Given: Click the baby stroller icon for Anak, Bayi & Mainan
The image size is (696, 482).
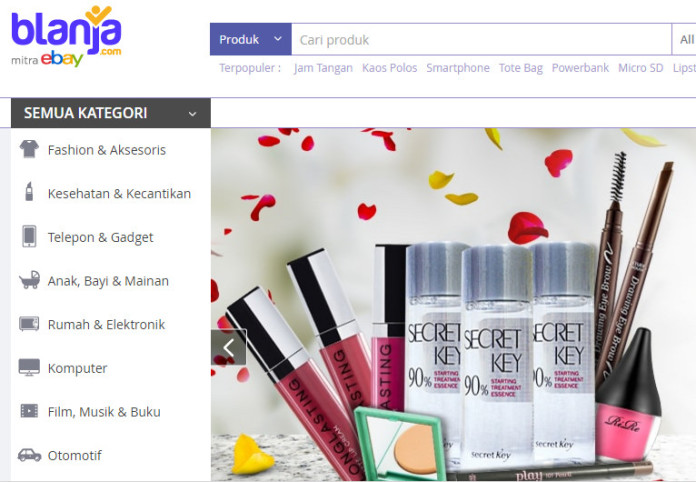Looking at the screenshot, I should click(29, 280).
